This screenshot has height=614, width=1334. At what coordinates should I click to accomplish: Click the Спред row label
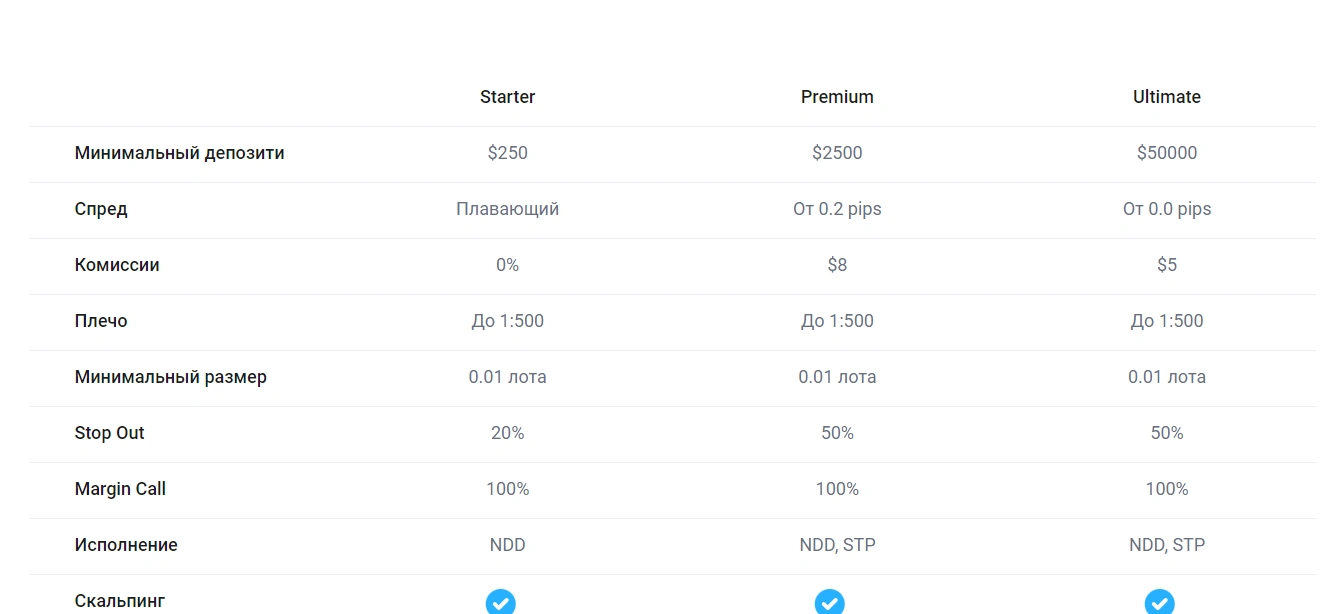click(x=101, y=210)
